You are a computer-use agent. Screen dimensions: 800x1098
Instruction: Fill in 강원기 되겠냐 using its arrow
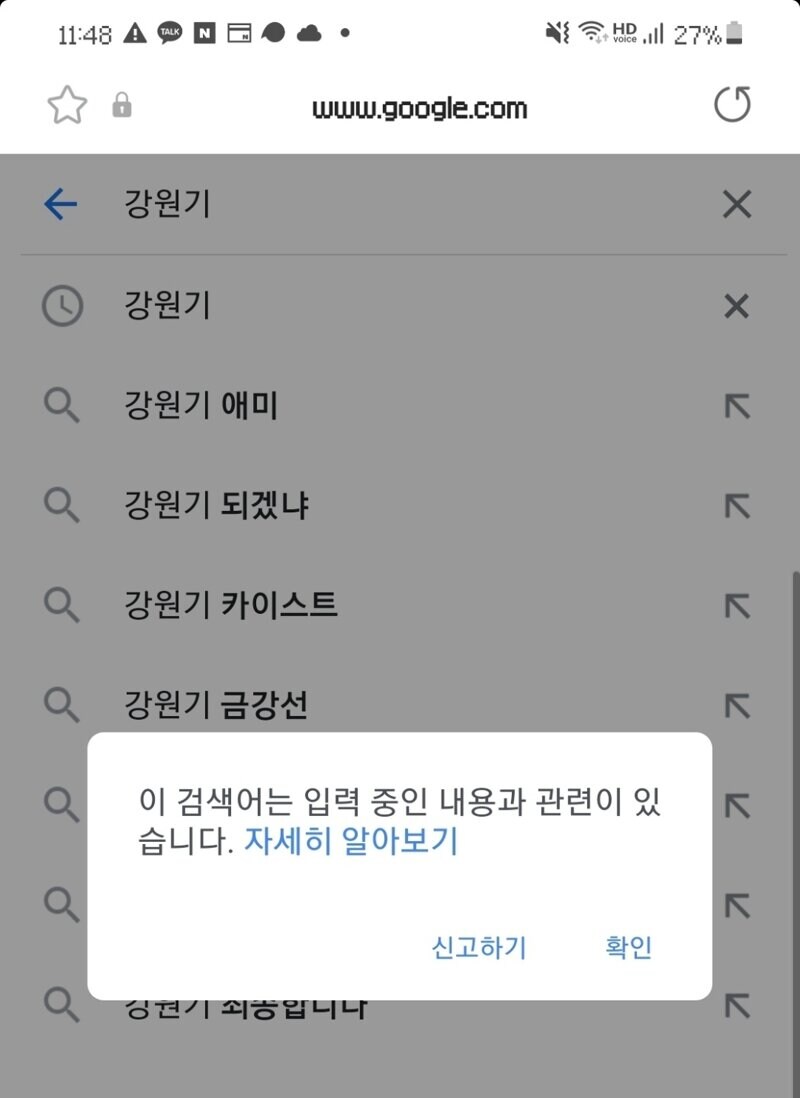(x=737, y=506)
